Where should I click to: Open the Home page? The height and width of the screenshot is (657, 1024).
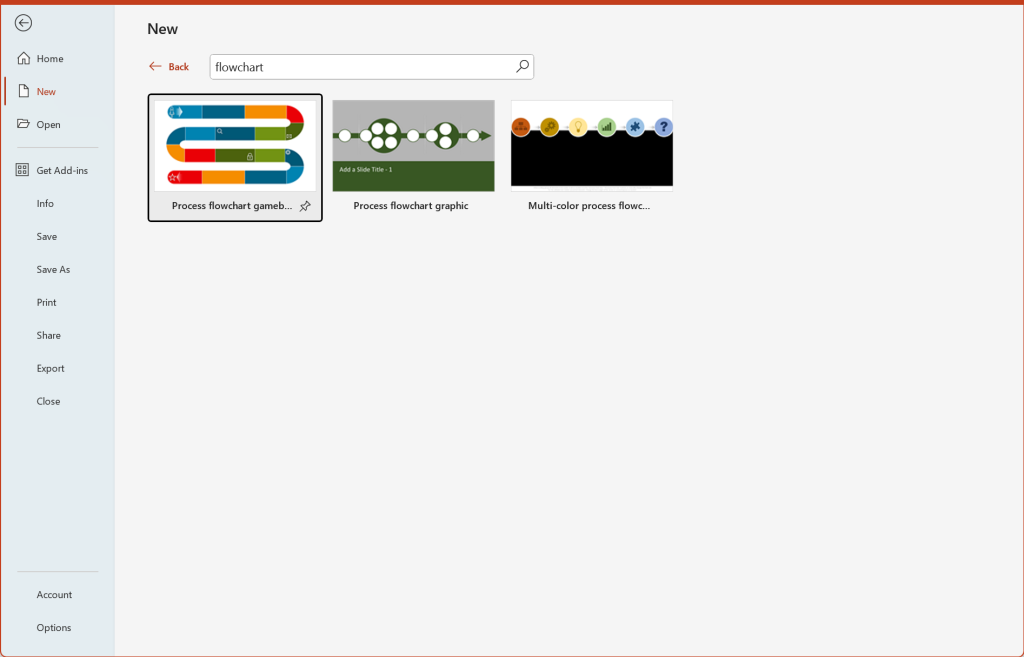pos(57,59)
